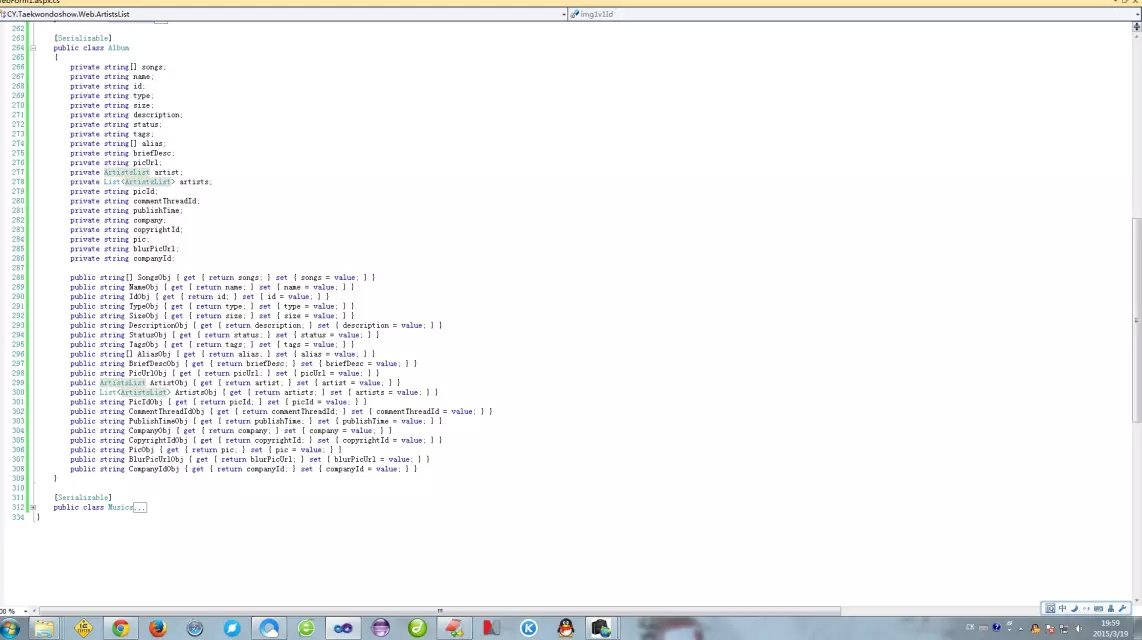Screen dimensions: 1142x640
Task: Click the collapsed ellipsis box after Musics
Action: click(140, 507)
